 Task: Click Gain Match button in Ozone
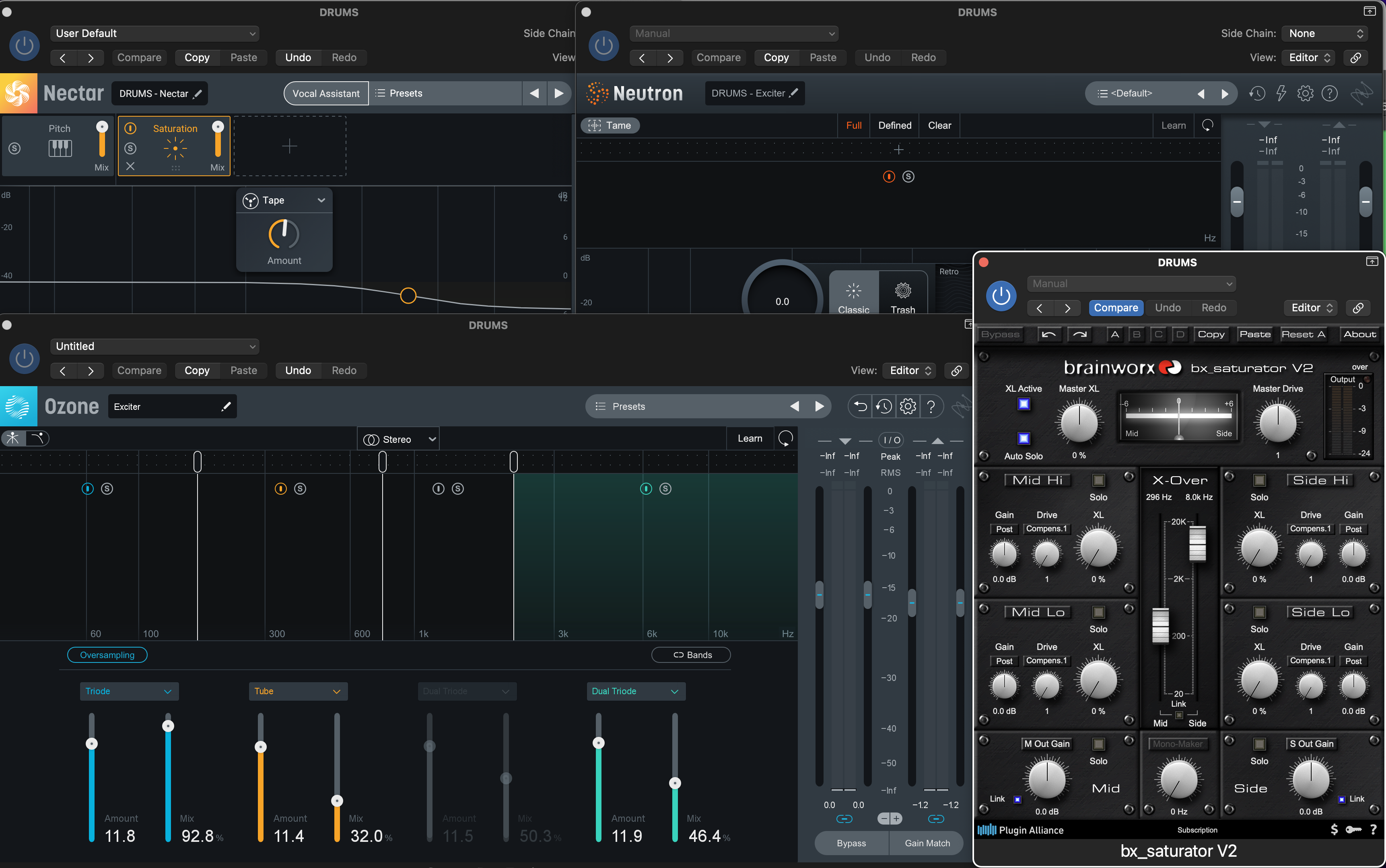pos(927,843)
